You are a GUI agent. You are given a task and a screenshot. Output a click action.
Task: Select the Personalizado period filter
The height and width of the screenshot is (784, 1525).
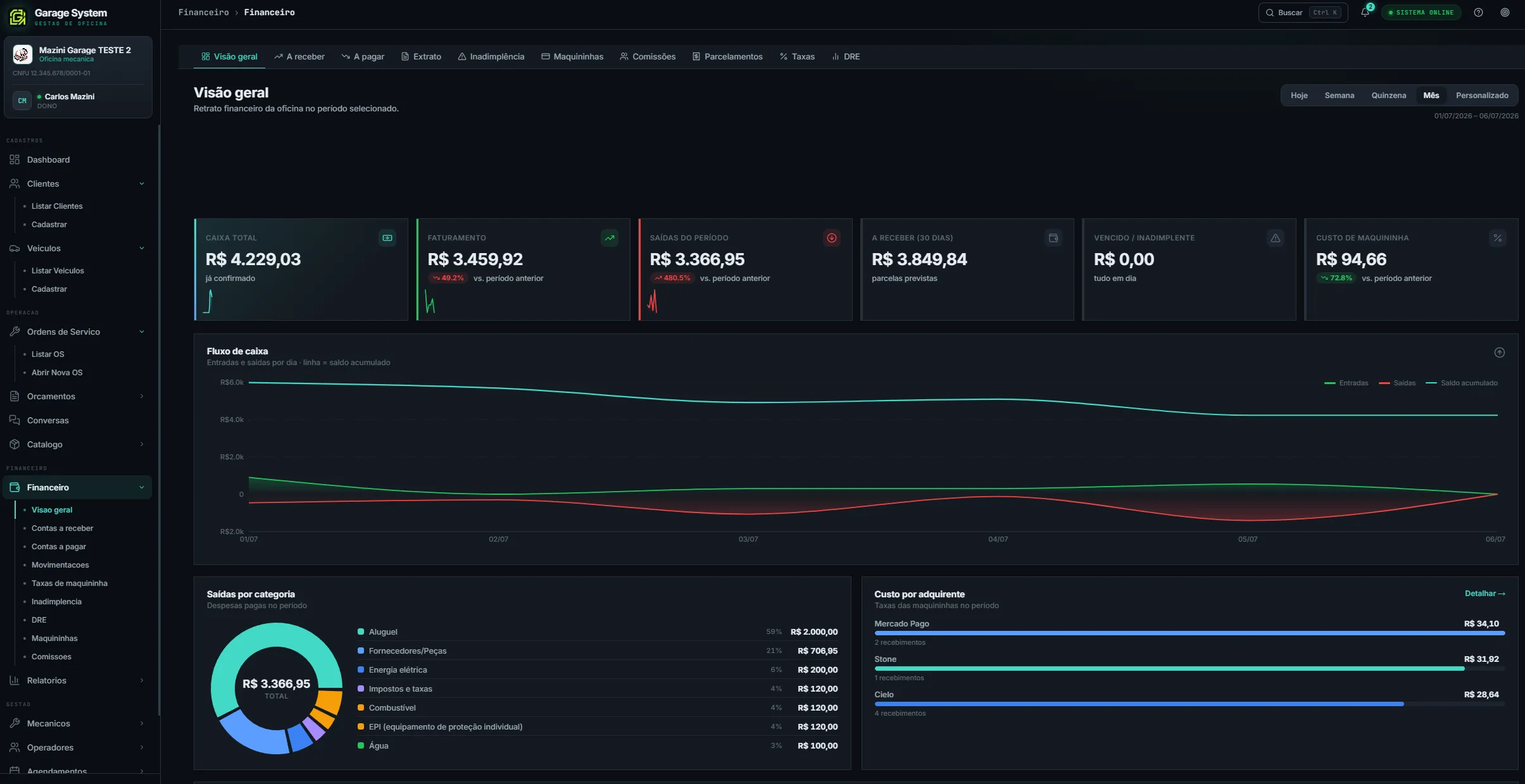tap(1482, 96)
